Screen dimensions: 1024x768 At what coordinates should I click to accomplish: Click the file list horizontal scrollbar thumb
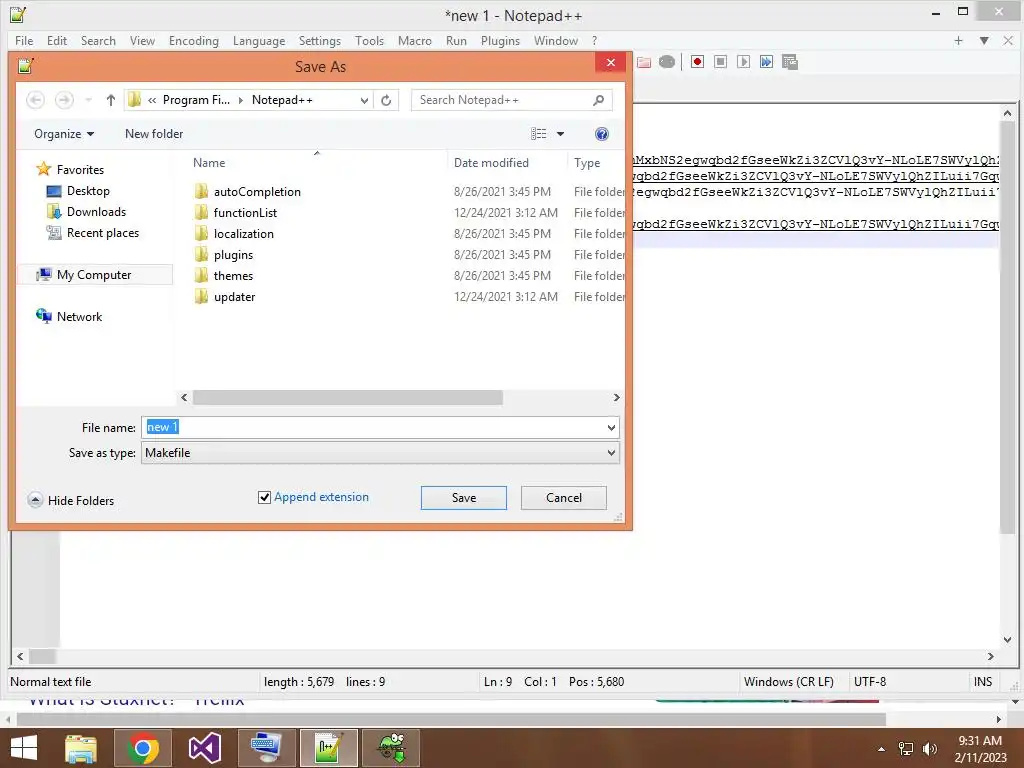pos(347,397)
